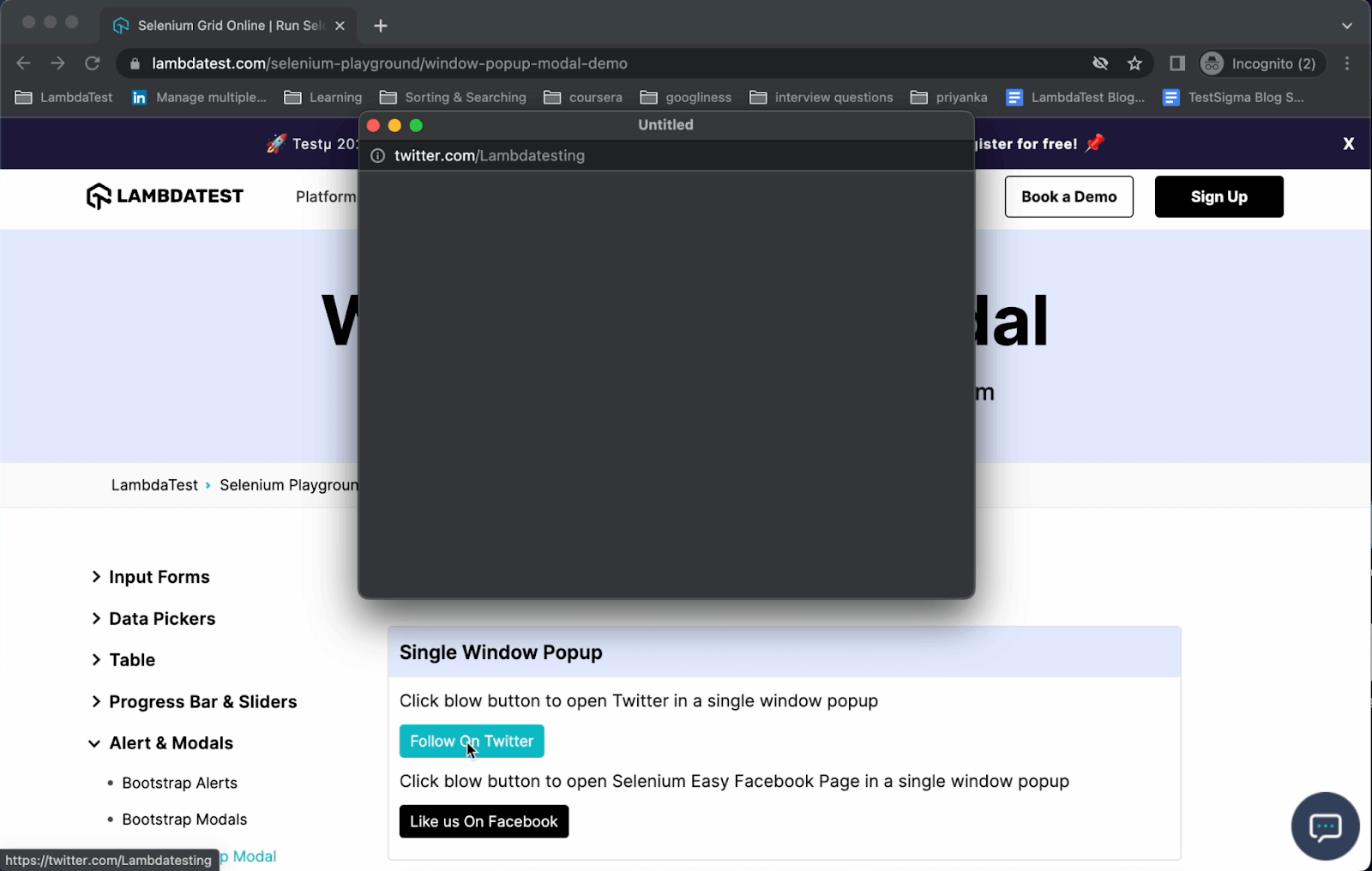Dismiss the promo banner with the X
Image resolution: width=1372 pixels, height=871 pixels.
pos(1348,144)
